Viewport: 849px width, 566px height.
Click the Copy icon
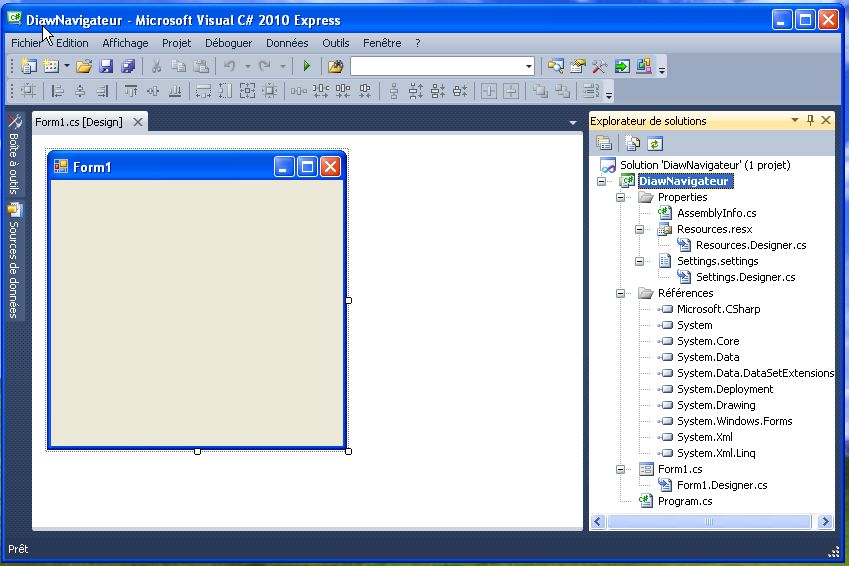[178, 66]
